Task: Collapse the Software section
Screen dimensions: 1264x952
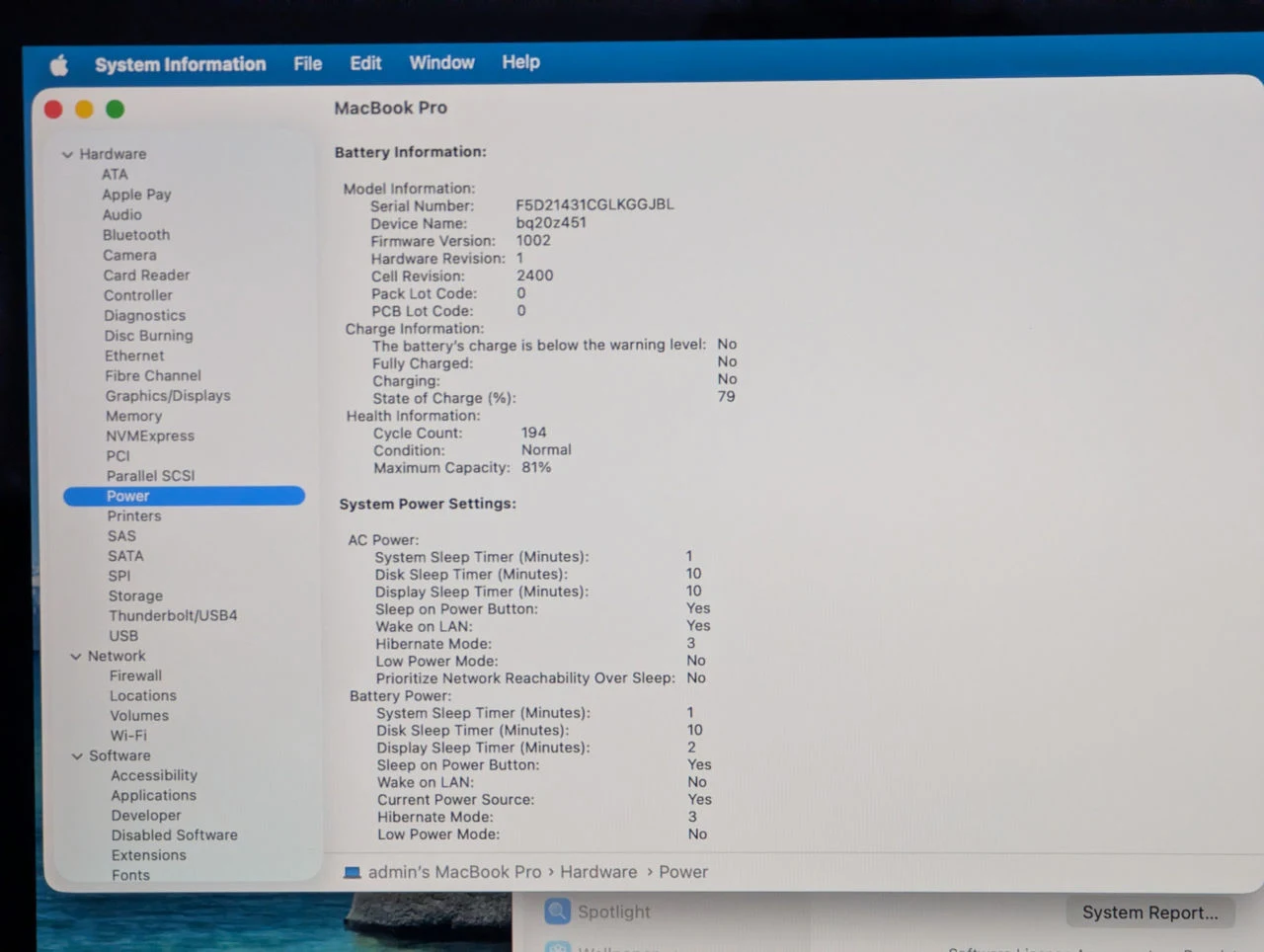Action: 77,755
